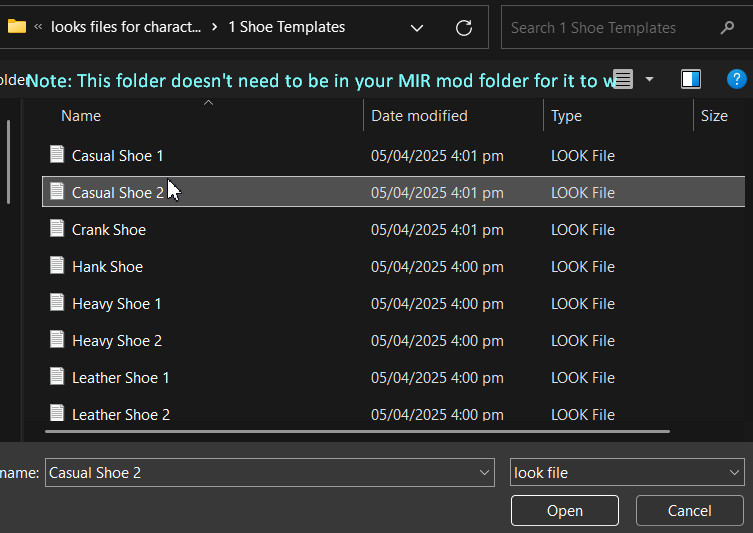753x533 pixels.
Task: Select the Casual Shoe 1 file
Action: coord(117,156)
